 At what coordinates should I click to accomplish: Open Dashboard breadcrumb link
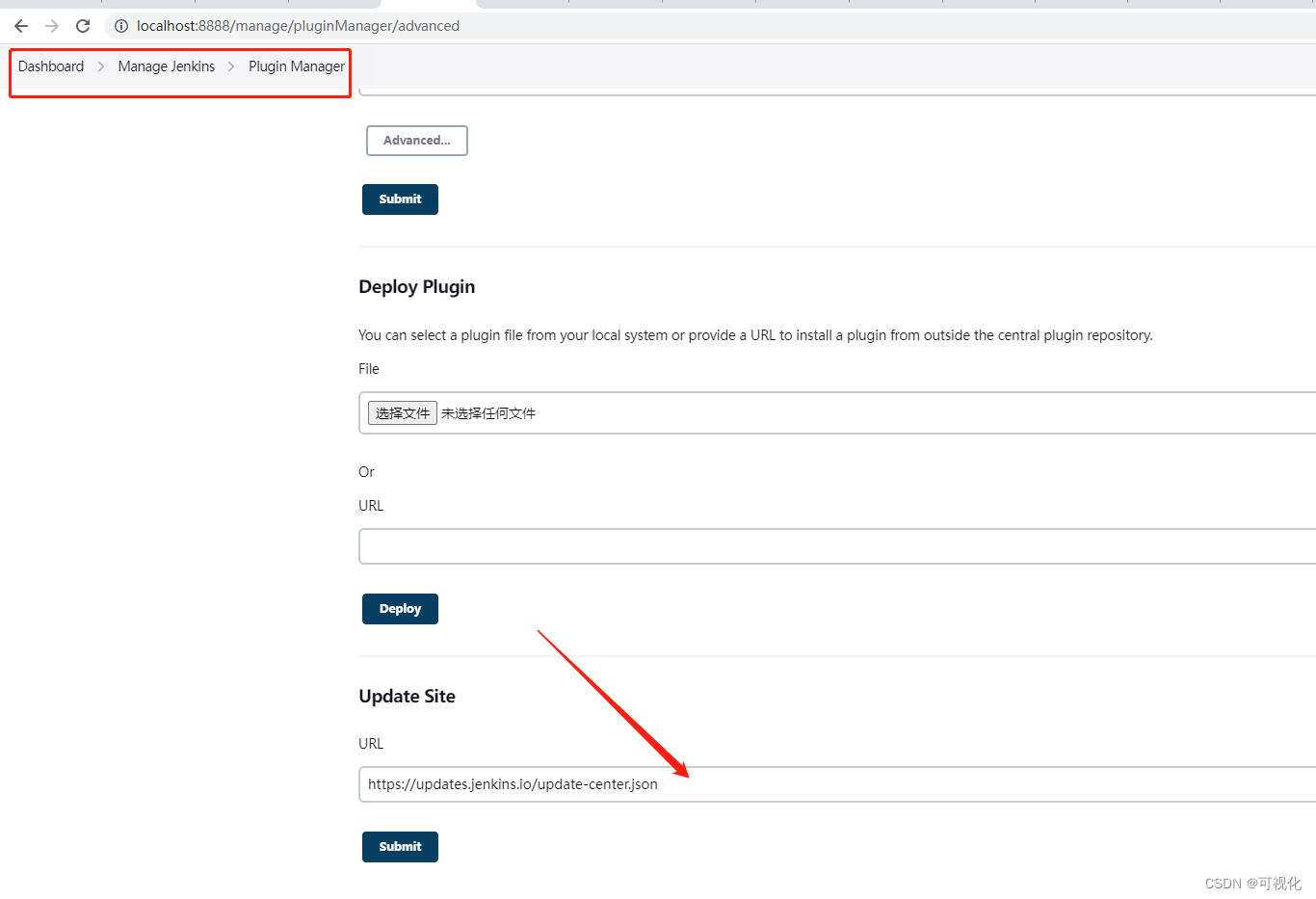point(51,66)
